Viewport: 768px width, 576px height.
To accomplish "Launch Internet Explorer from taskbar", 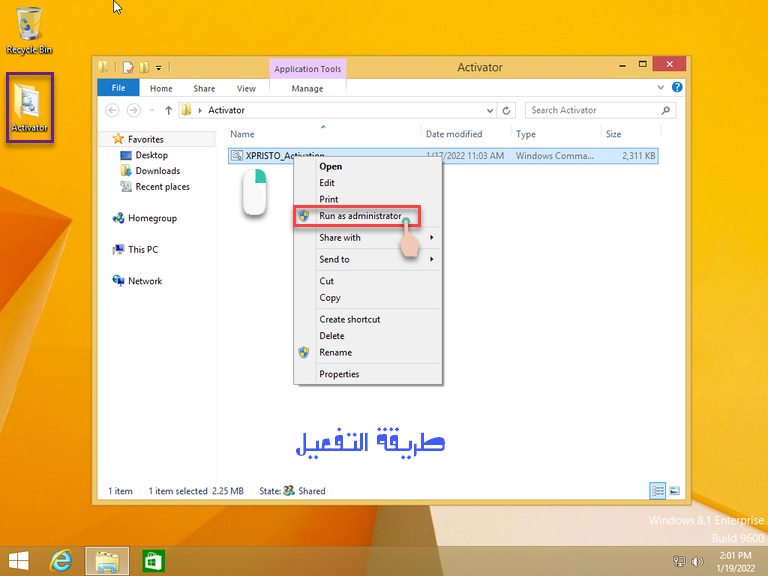I will pyautogui.click(x=61, y=561).
